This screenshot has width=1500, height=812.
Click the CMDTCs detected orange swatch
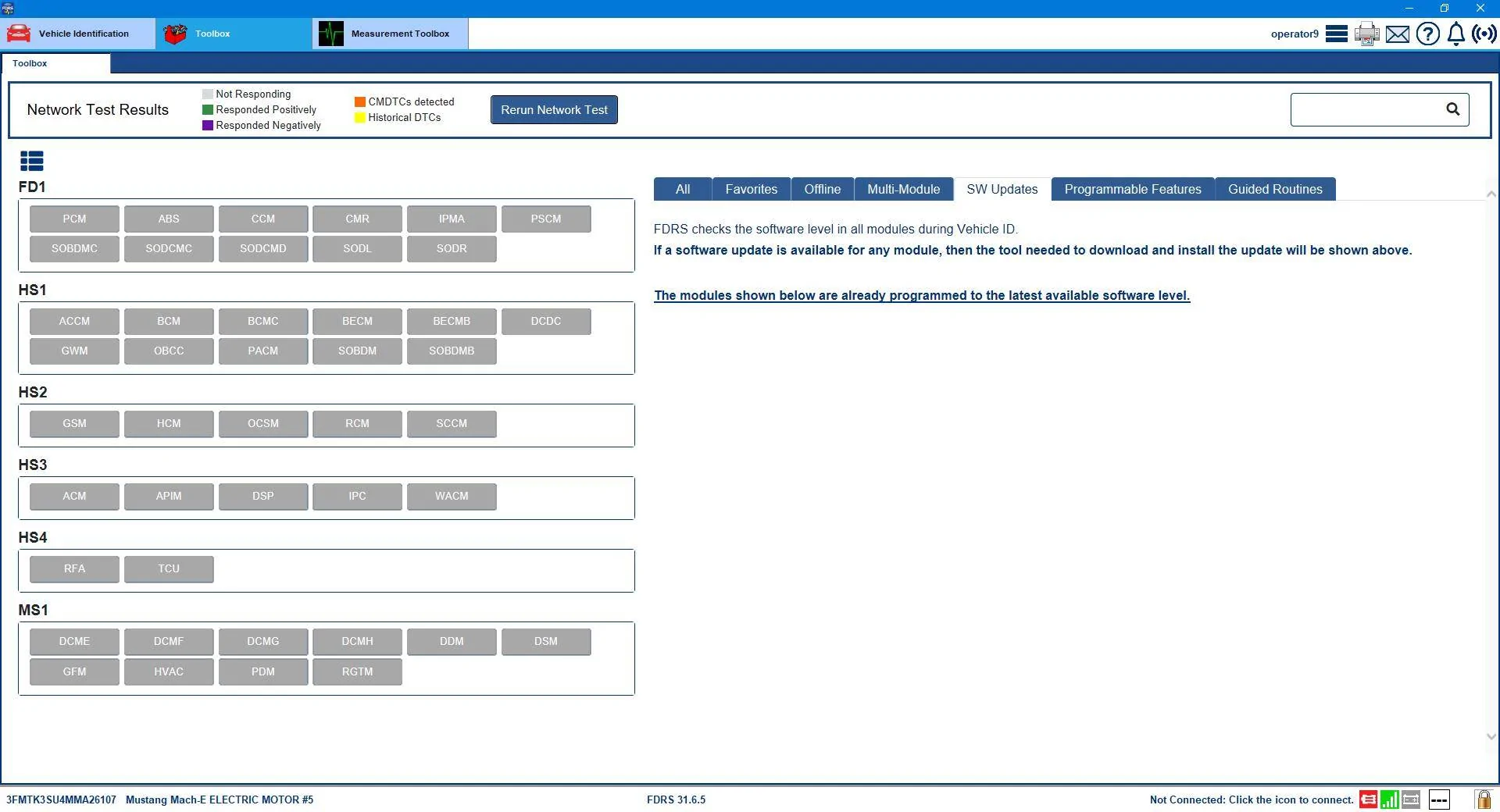(360, 101)
